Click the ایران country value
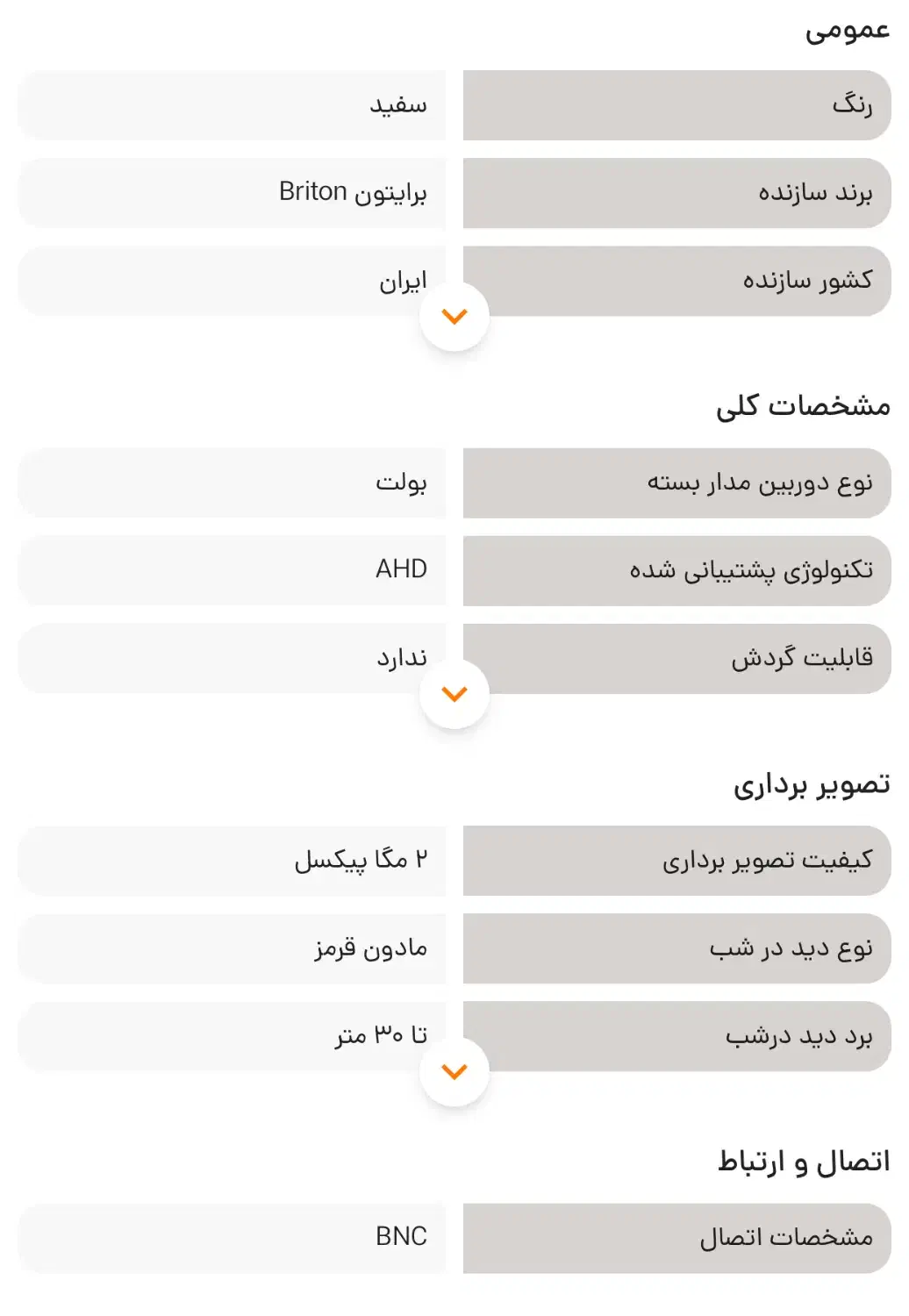Screen dimensions: 909x1316 coord(403,281)
